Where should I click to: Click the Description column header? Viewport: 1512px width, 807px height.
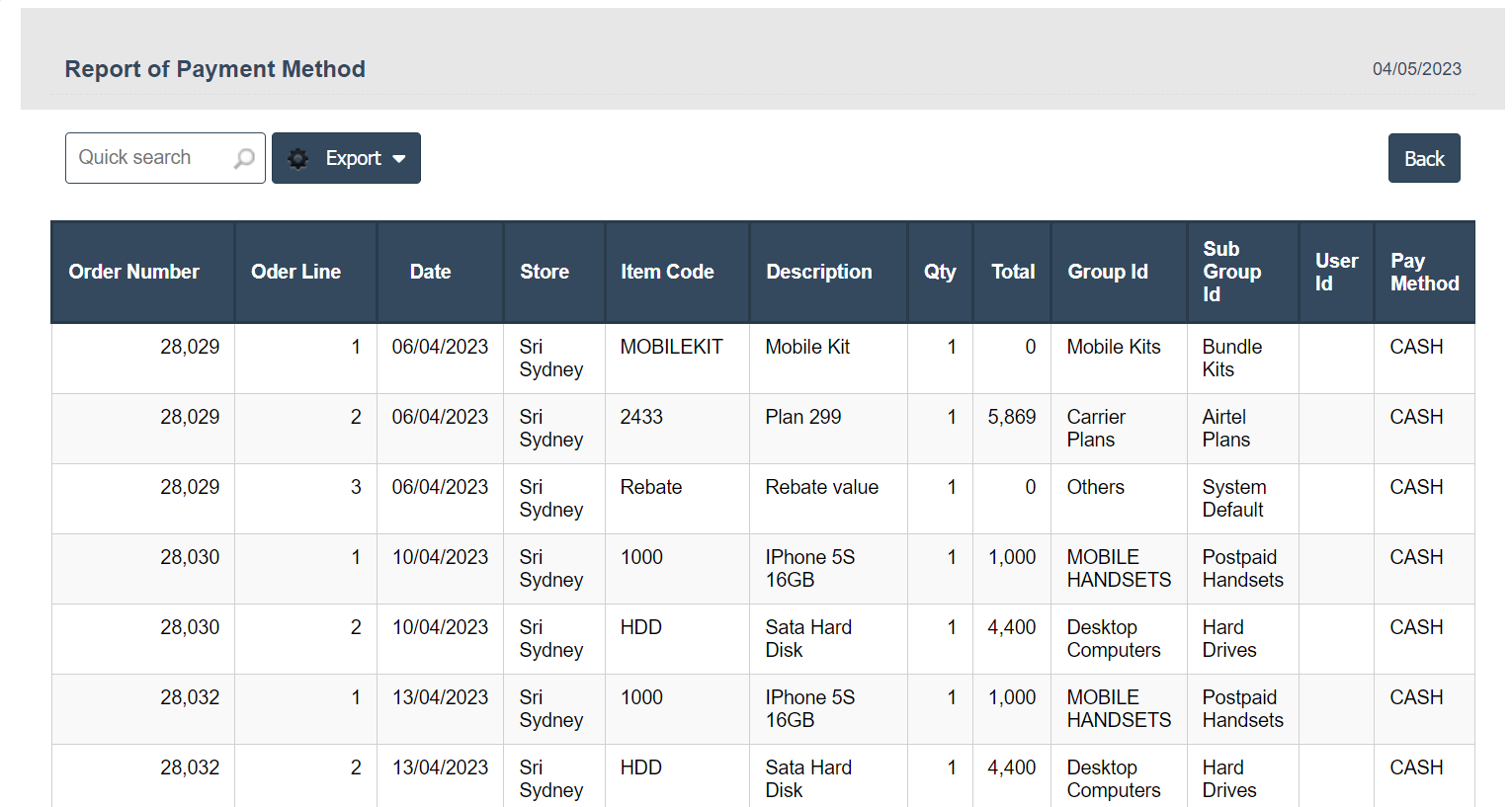[818, 272]
